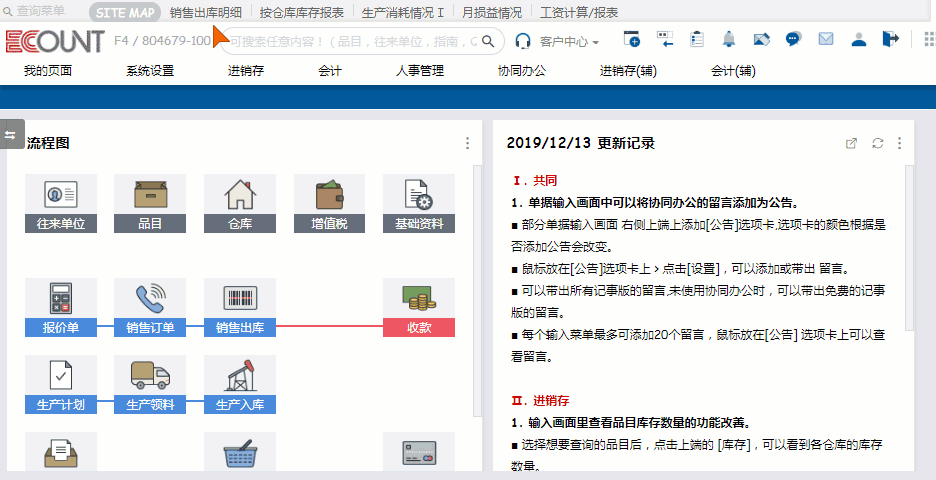Click the 仓库 house icon
Viewport: 936px width, 480px height.
tap(240, 194)
